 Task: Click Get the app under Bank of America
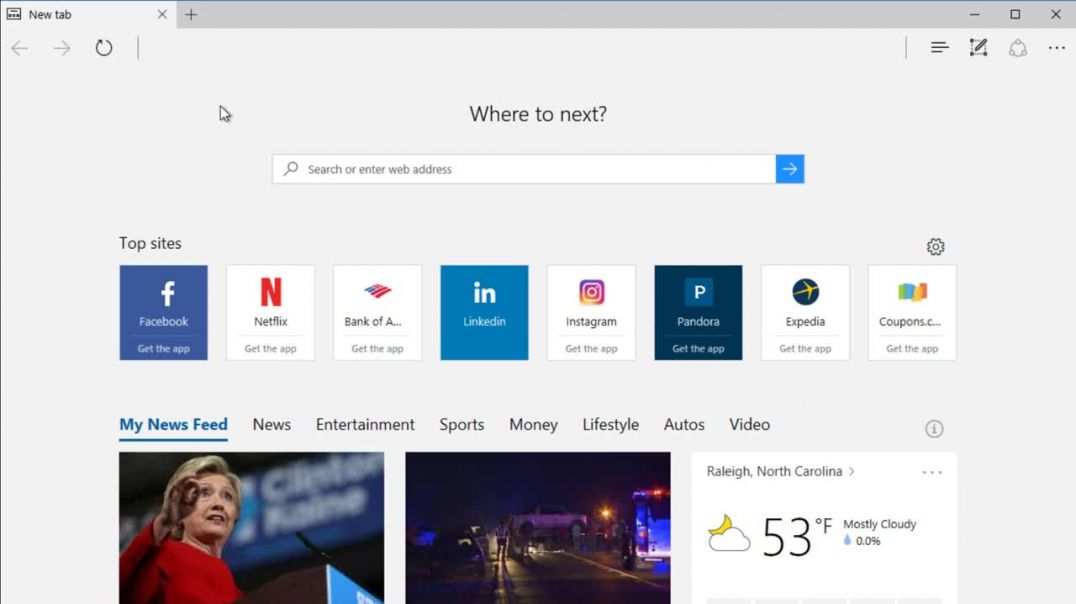pos(377,349)
